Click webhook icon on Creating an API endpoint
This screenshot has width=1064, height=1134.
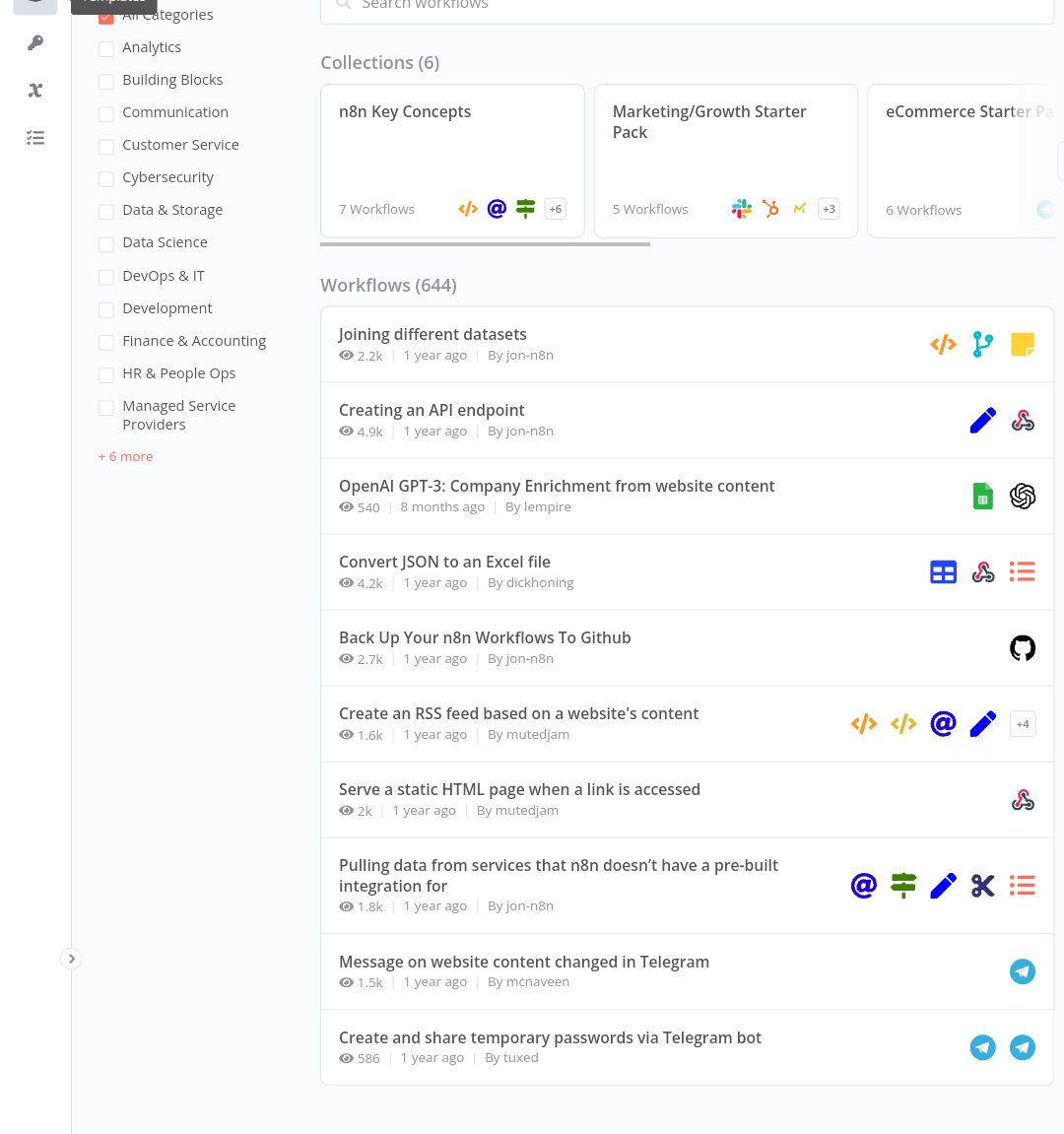pyautogui.click(x=1023, y=420)
